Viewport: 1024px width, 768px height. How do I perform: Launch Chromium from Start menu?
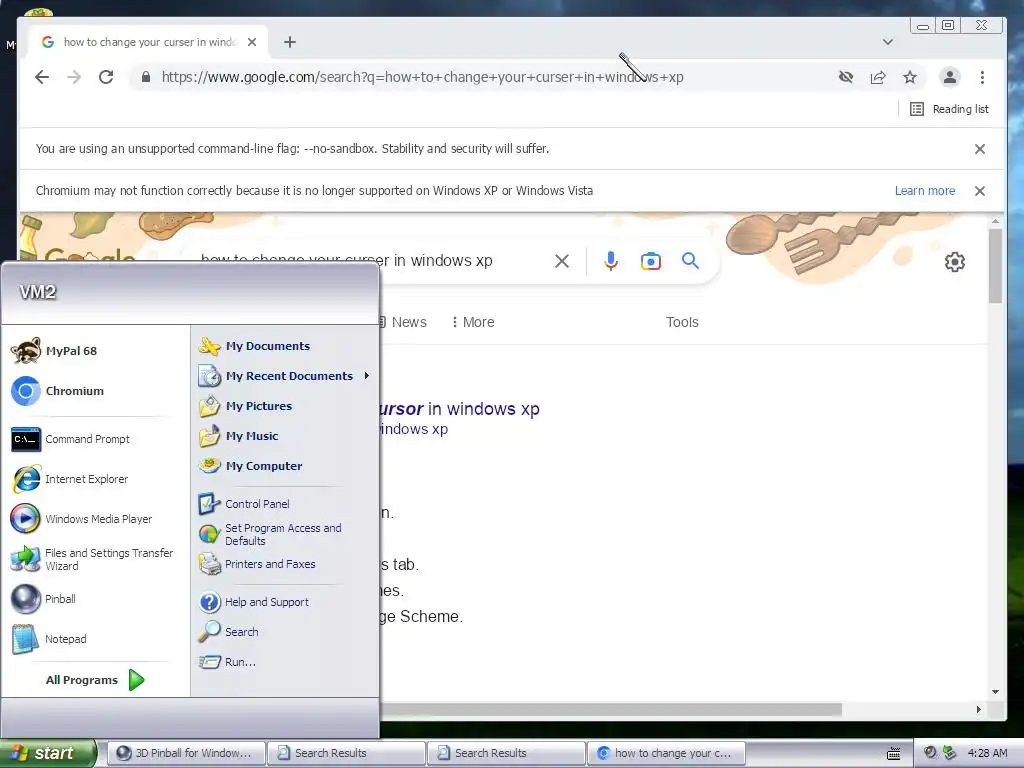[x=57, y=391]
